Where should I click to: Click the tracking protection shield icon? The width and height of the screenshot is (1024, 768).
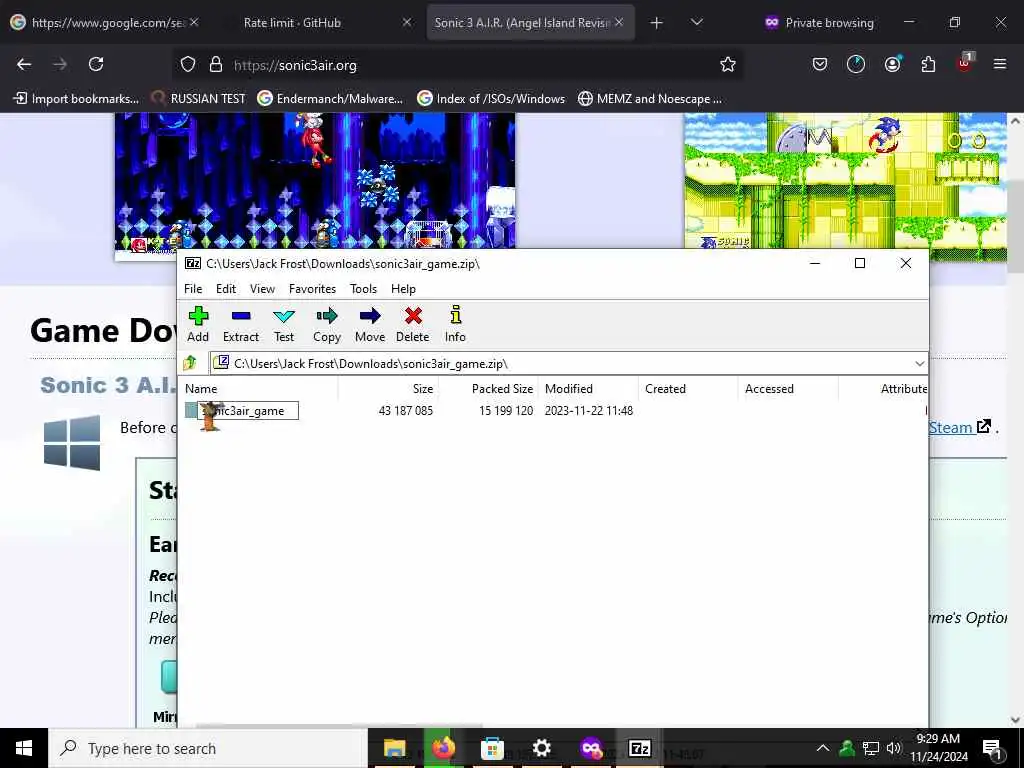tap(188, 65)
